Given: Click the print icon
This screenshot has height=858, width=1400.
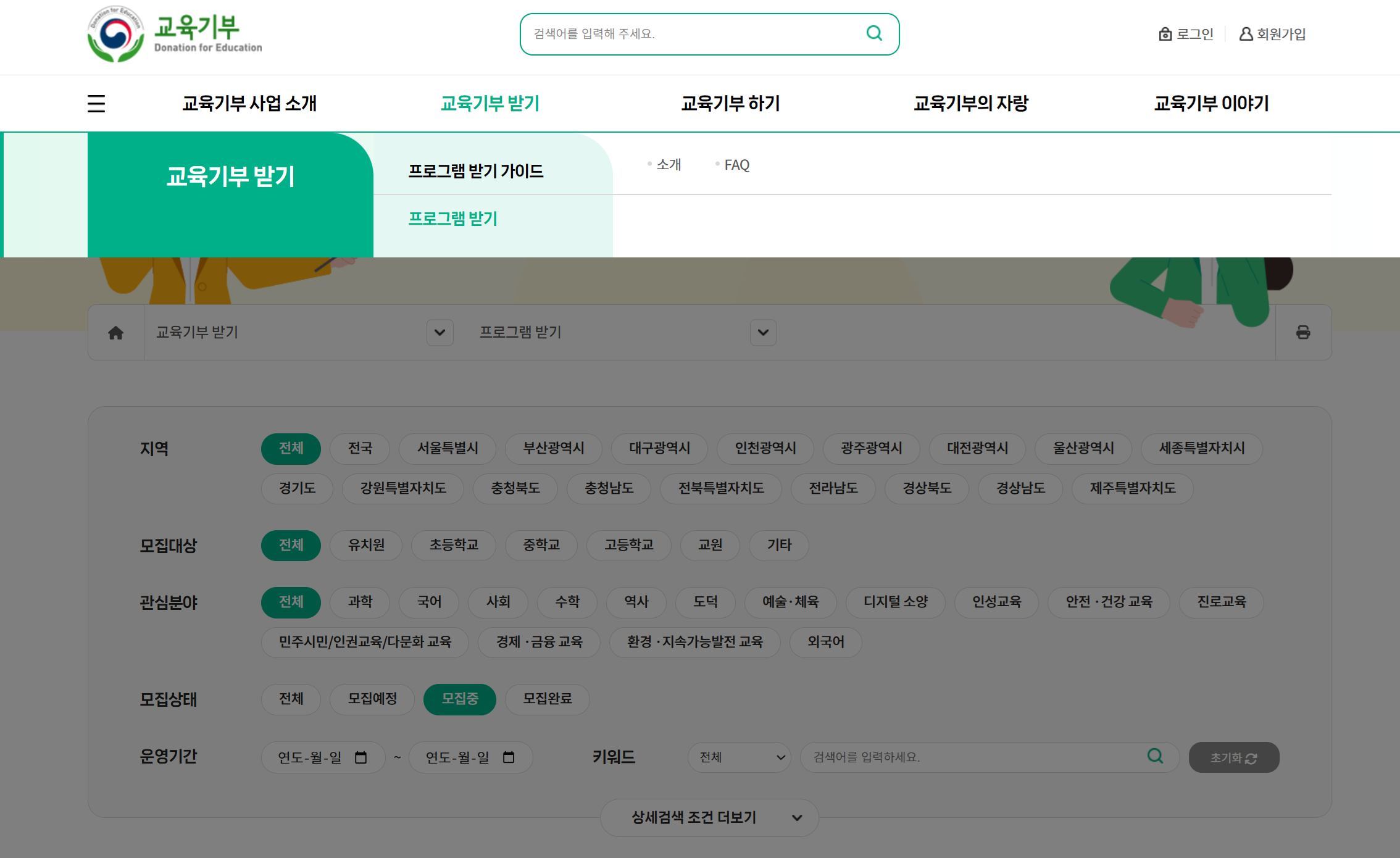Looking at the screenshot, I should (x=1302, y=333).
